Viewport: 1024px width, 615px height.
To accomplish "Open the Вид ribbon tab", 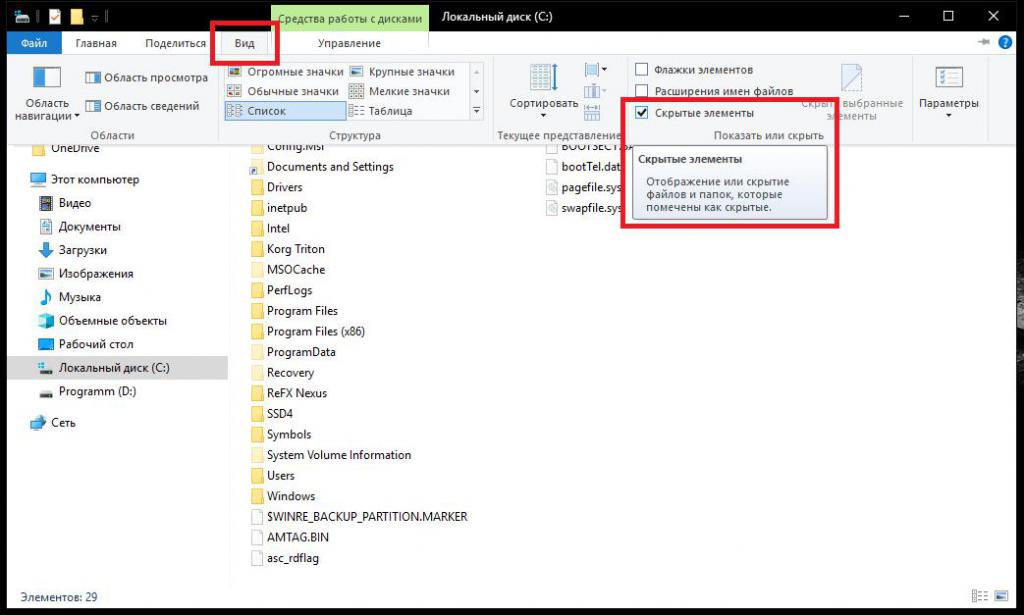I will [244, 43].
